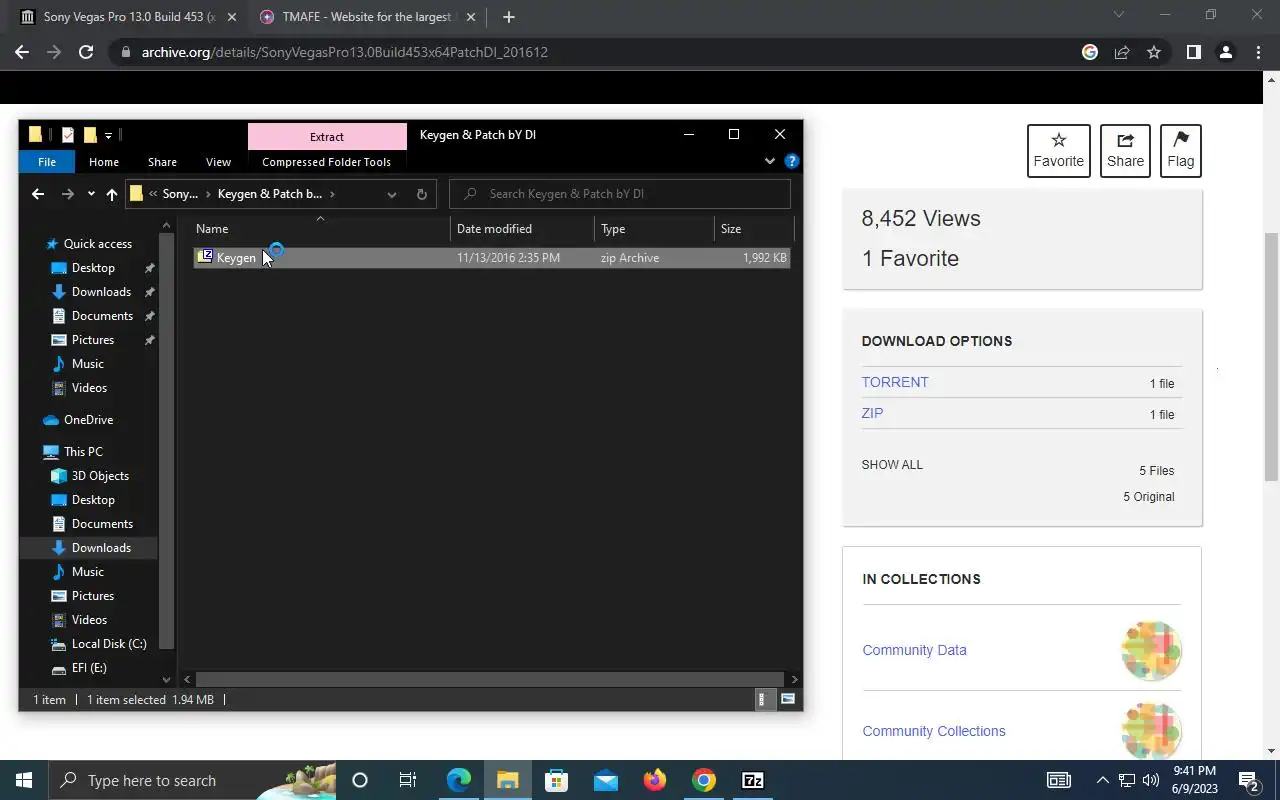Open Windows Start menu
The image size is (1280, 800).
(x=23, y=780)
